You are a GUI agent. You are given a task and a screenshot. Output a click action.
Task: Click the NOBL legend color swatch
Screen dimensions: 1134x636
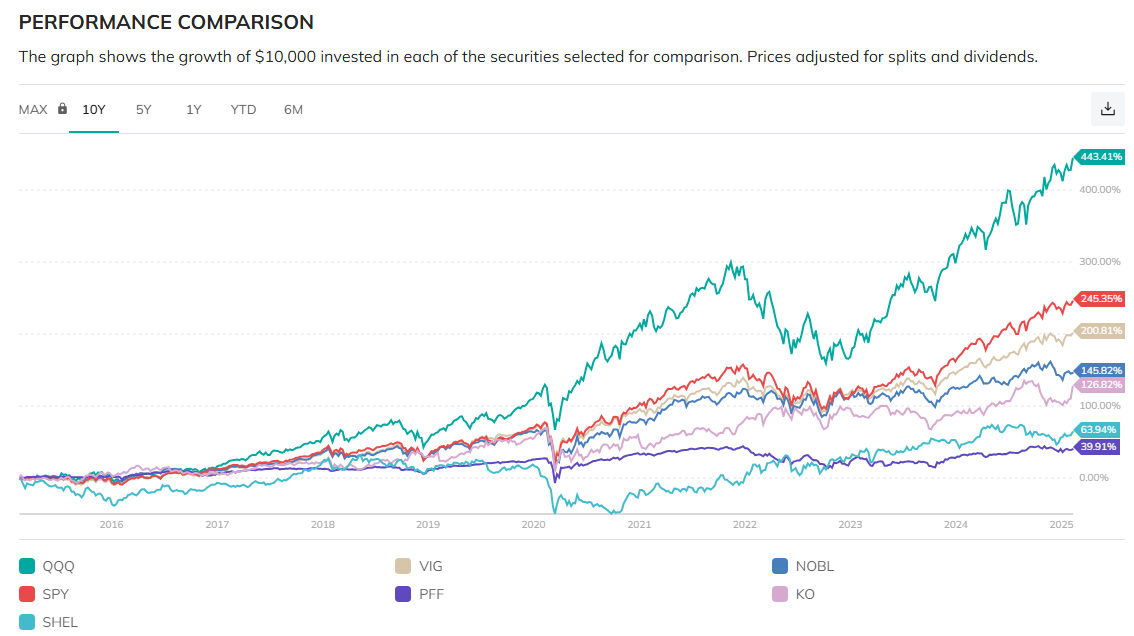click(780, 566)
